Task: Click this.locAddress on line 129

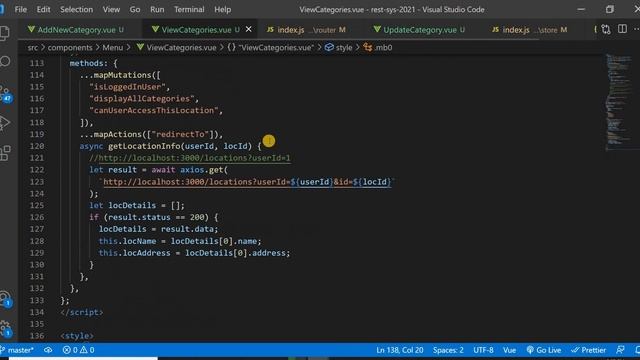Action: pos(135,253)
